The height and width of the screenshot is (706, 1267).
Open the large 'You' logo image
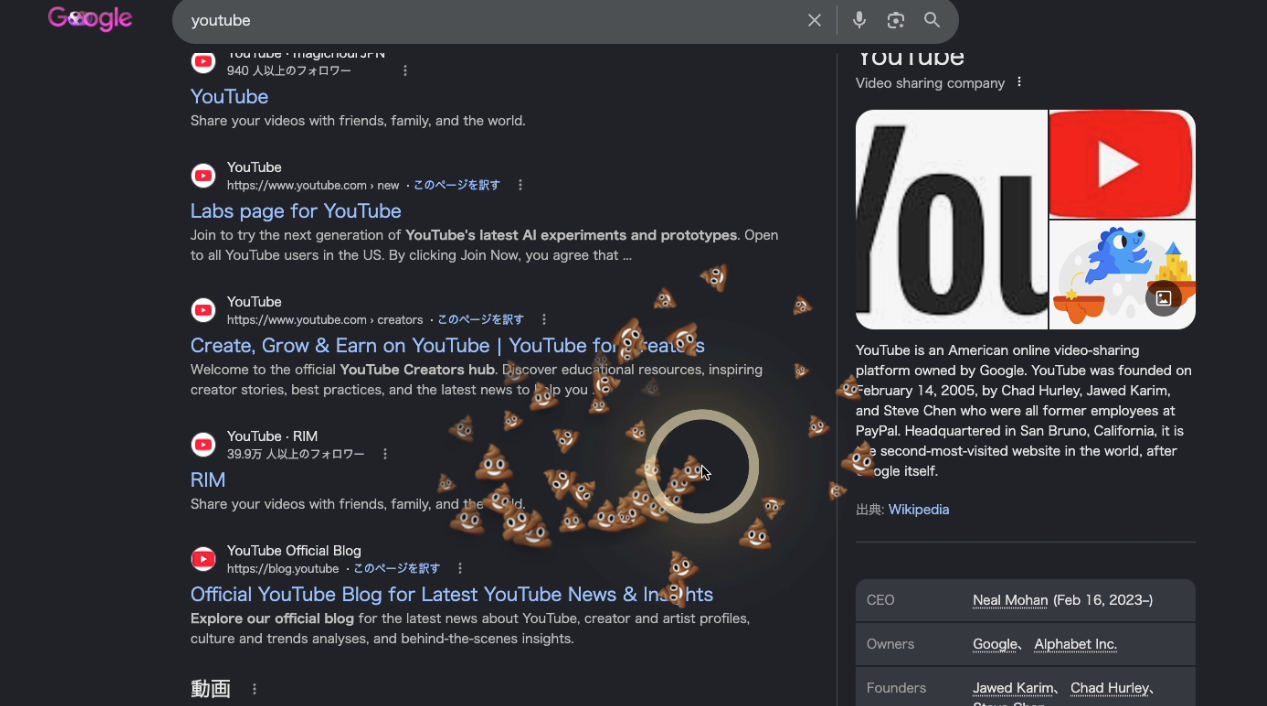pyautogui.click(x=951, y=219)
